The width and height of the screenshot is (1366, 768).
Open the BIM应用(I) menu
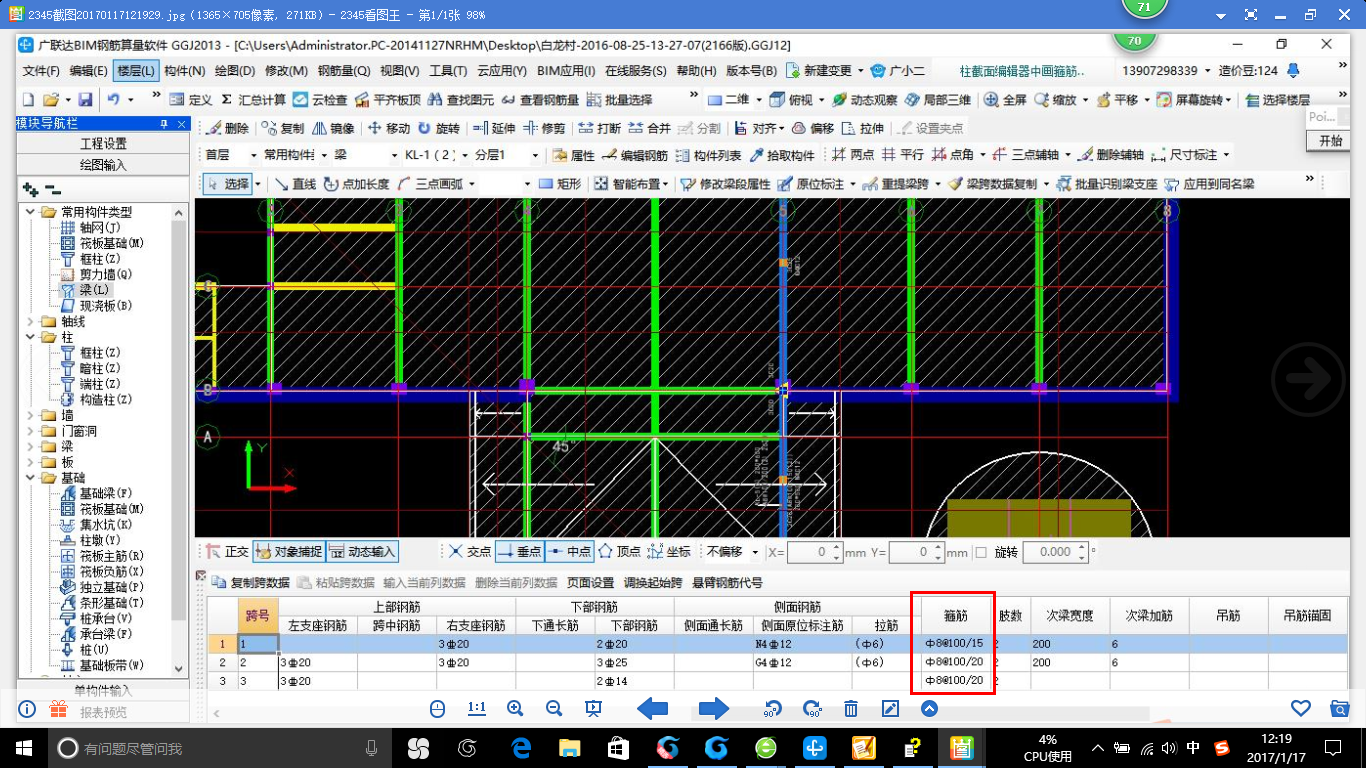tap(566, 71)
